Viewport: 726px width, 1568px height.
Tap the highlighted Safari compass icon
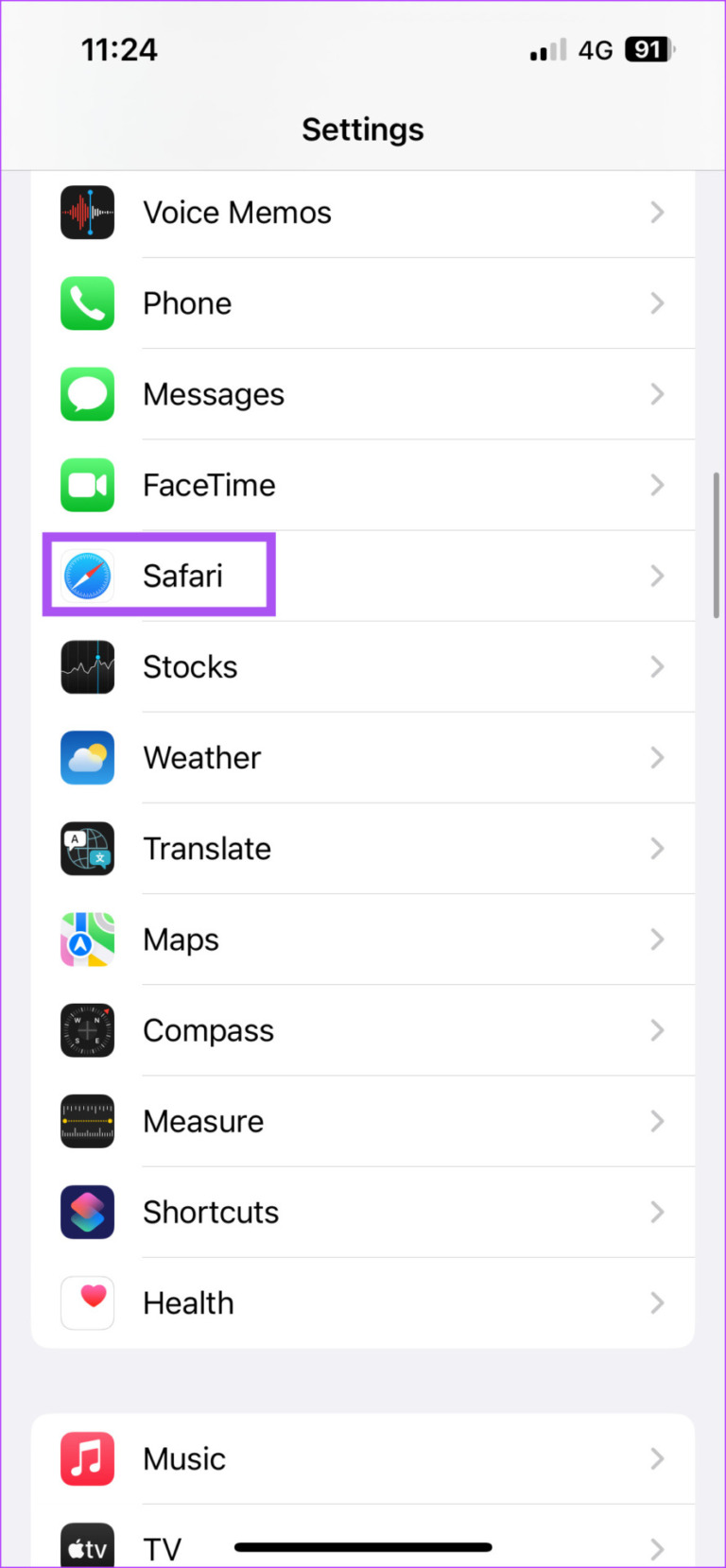pyautogui.click(x=87, y=576)
